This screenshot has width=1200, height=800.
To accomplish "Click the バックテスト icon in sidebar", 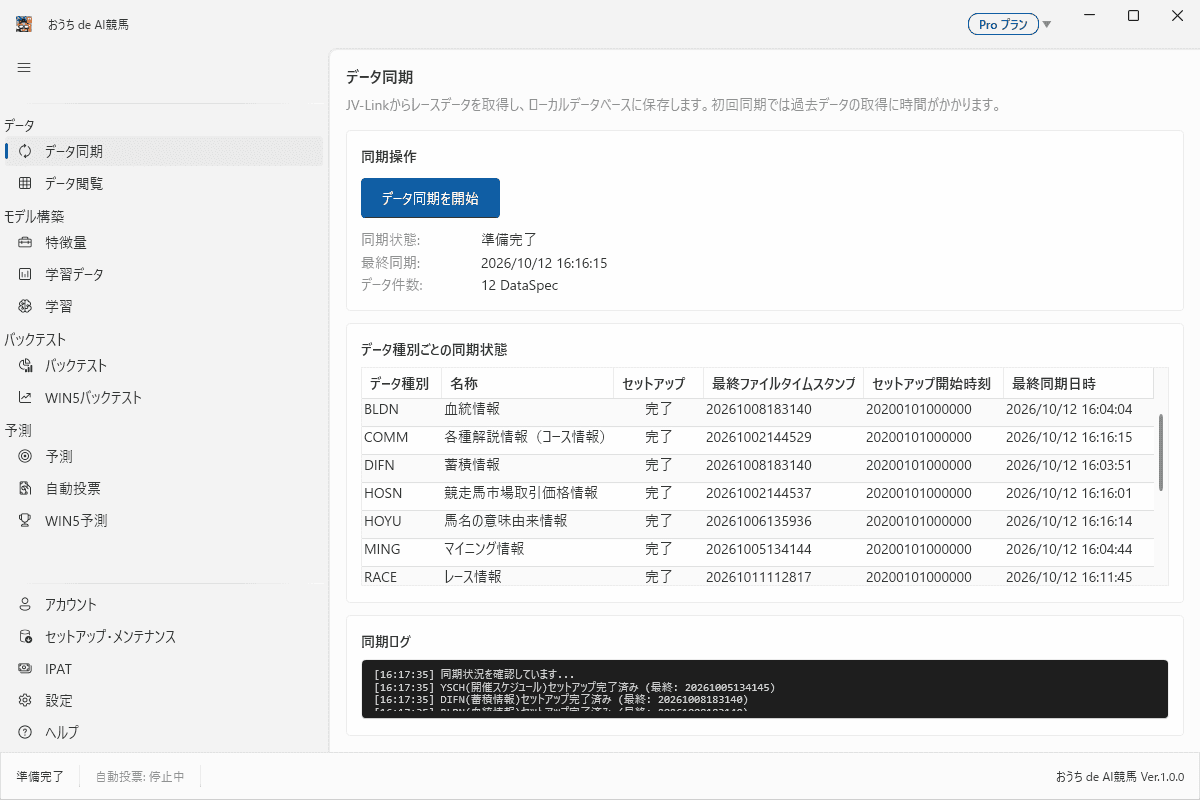I will [25, 366].
